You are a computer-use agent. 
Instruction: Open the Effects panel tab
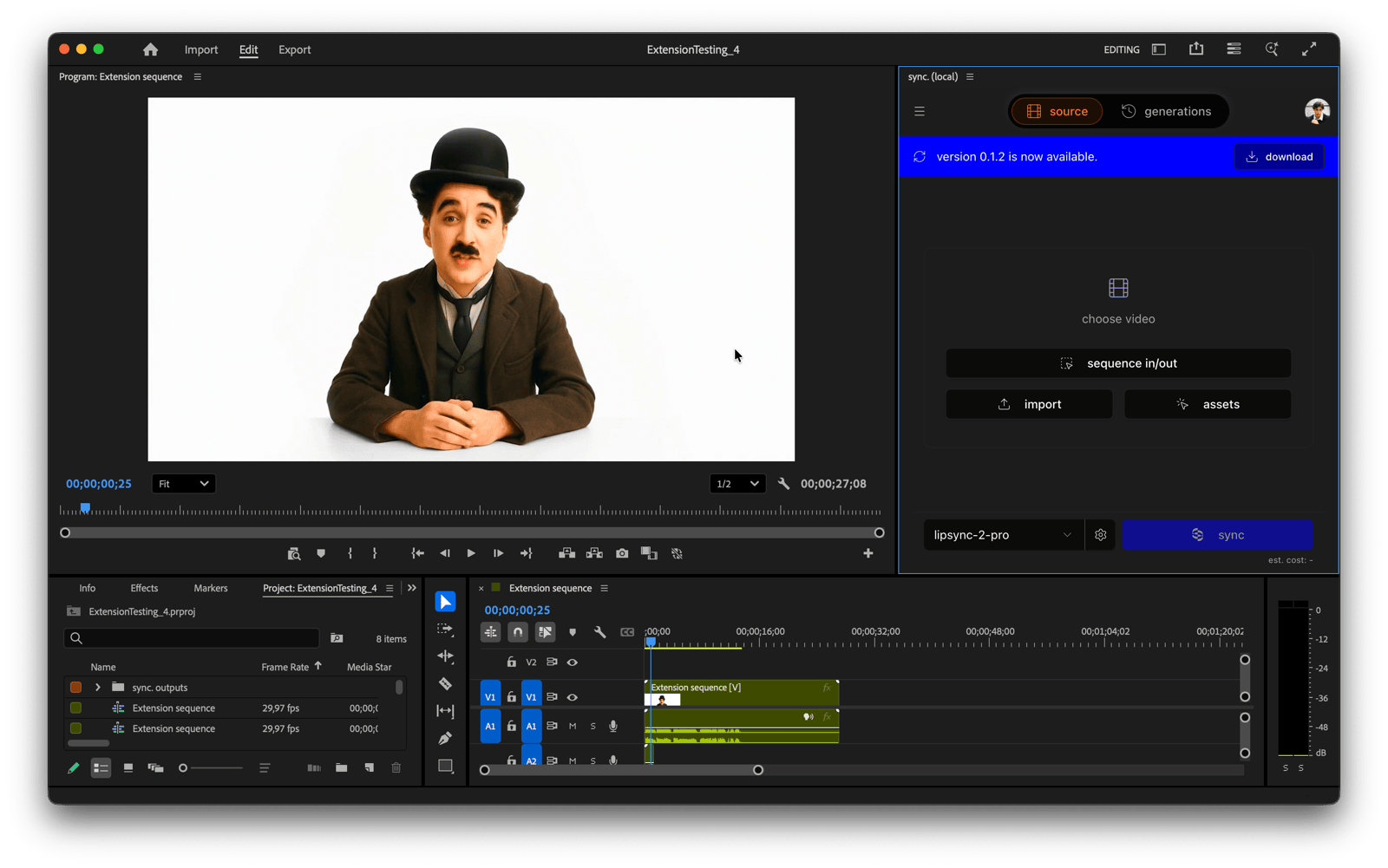[144, 588]
